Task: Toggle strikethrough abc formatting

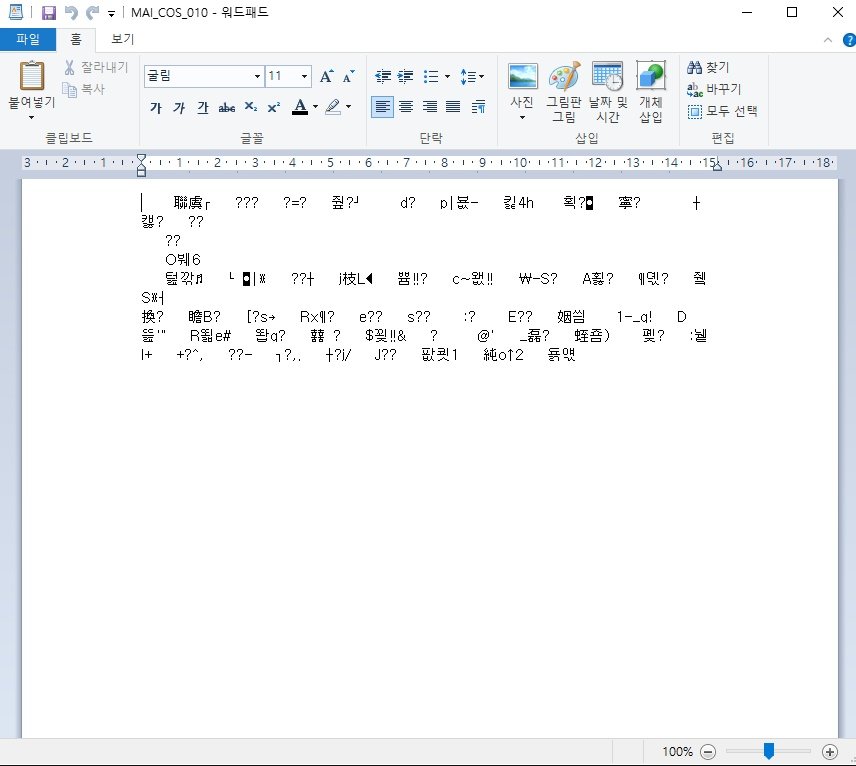Action: coord(227,108)
